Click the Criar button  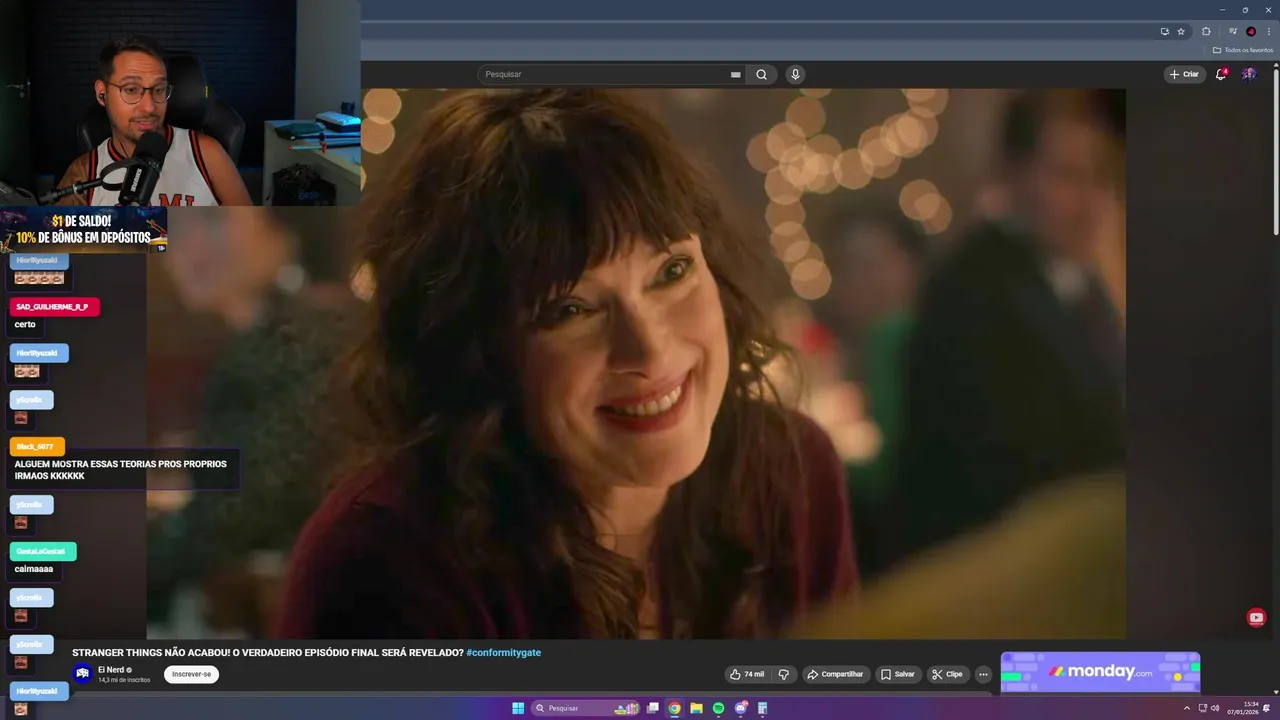pyautogui.click(x=1183, y=74)
